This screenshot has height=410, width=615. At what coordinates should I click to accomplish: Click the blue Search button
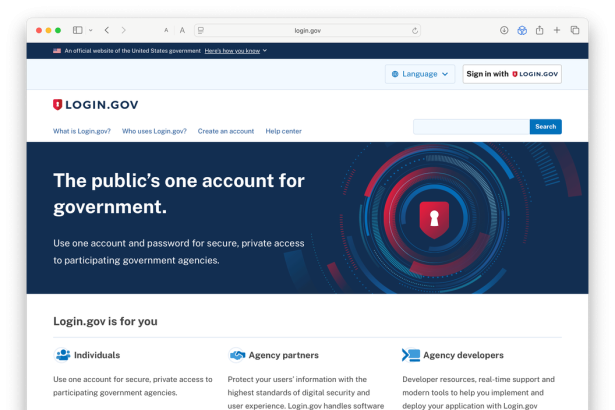546,127
